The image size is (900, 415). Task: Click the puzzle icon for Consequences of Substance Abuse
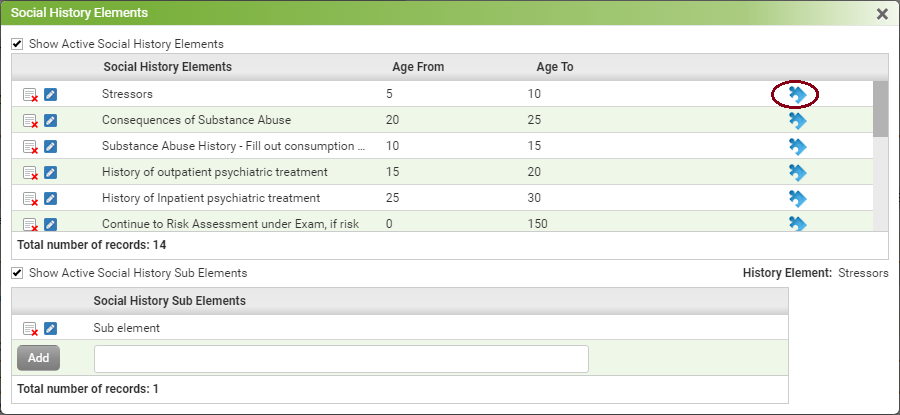pyautogui.click(x=797, y=121)
